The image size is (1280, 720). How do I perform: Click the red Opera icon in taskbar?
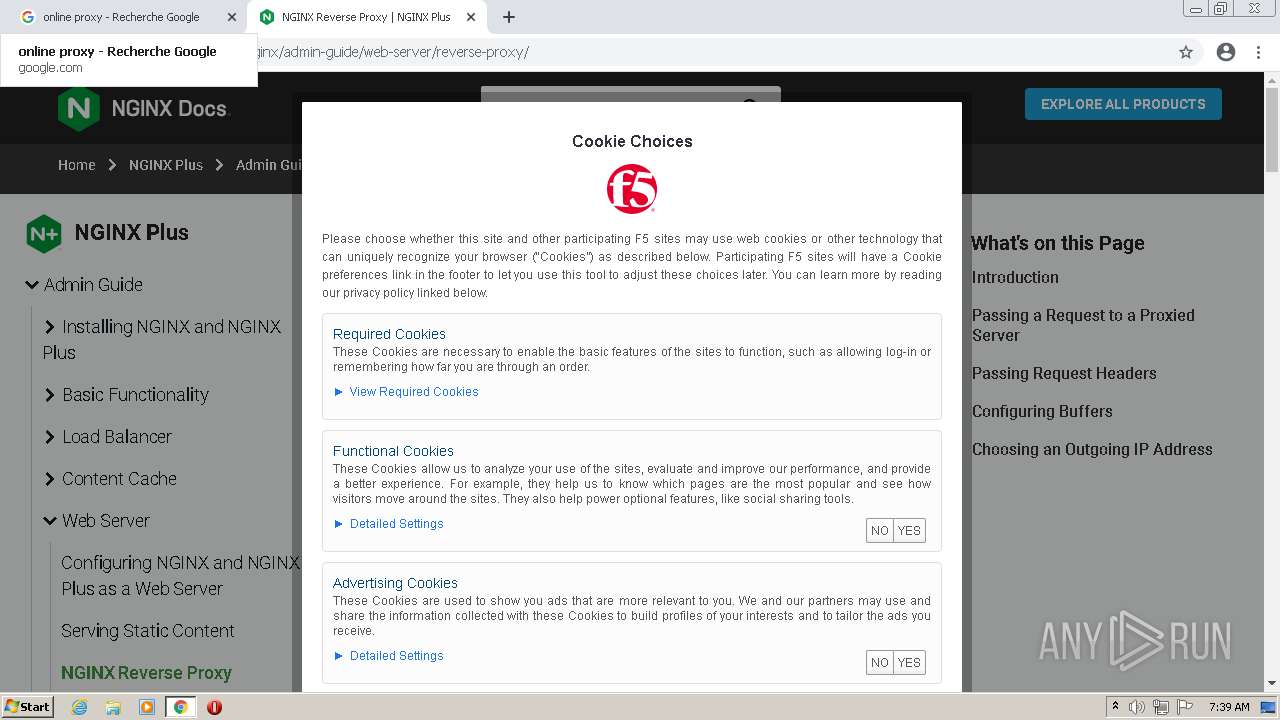[x=214, y=707]
